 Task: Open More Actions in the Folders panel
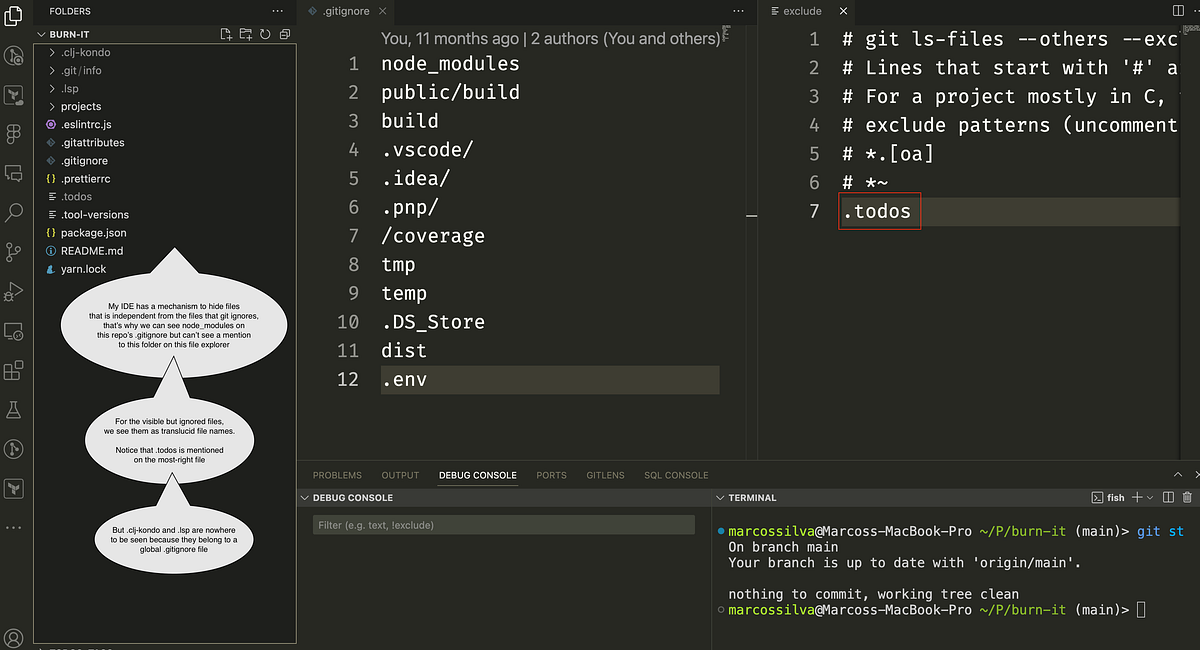pyautogui.click(x=277, y=11)
